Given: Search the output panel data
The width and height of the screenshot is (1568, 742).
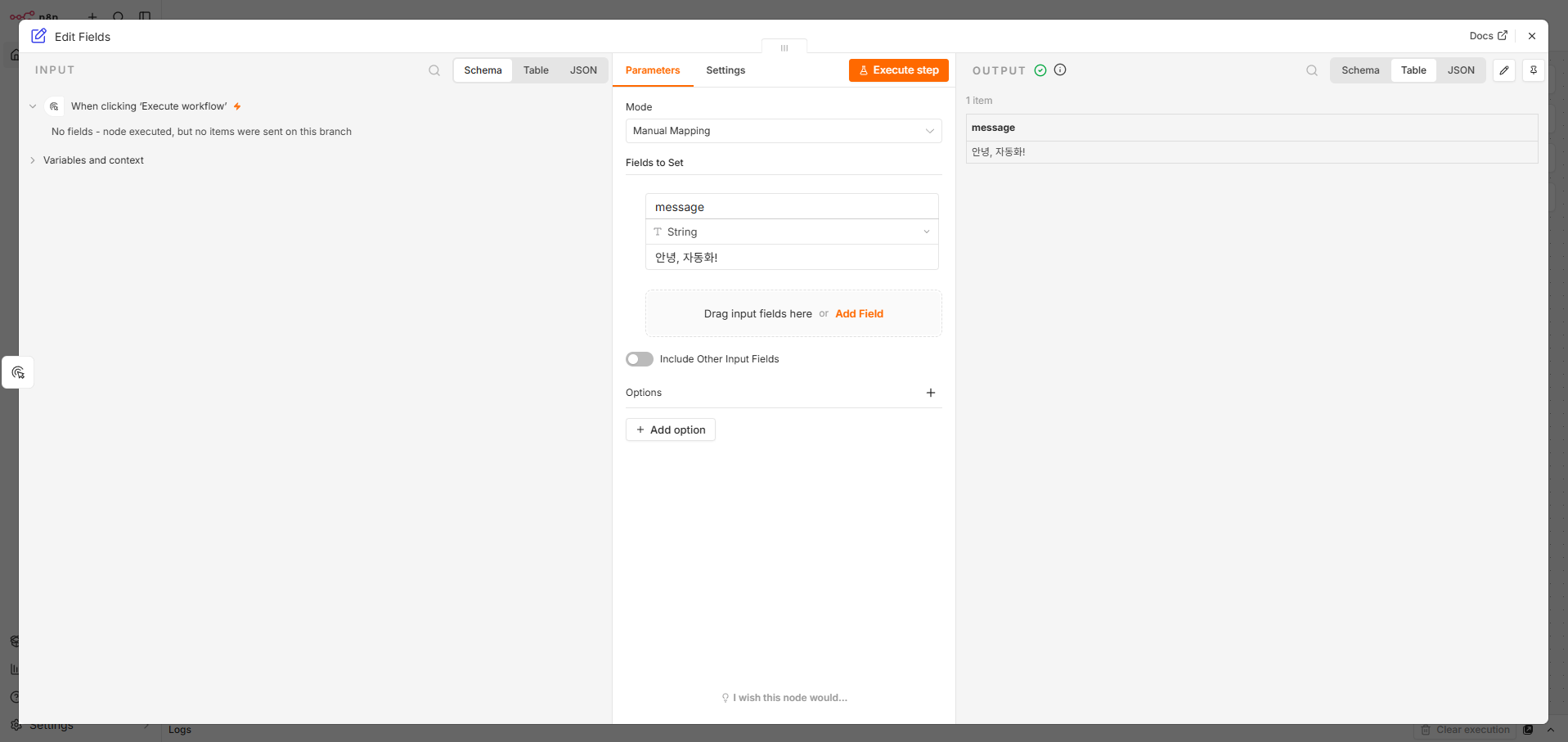Looking at the screenshot, I should [1312, 70].
